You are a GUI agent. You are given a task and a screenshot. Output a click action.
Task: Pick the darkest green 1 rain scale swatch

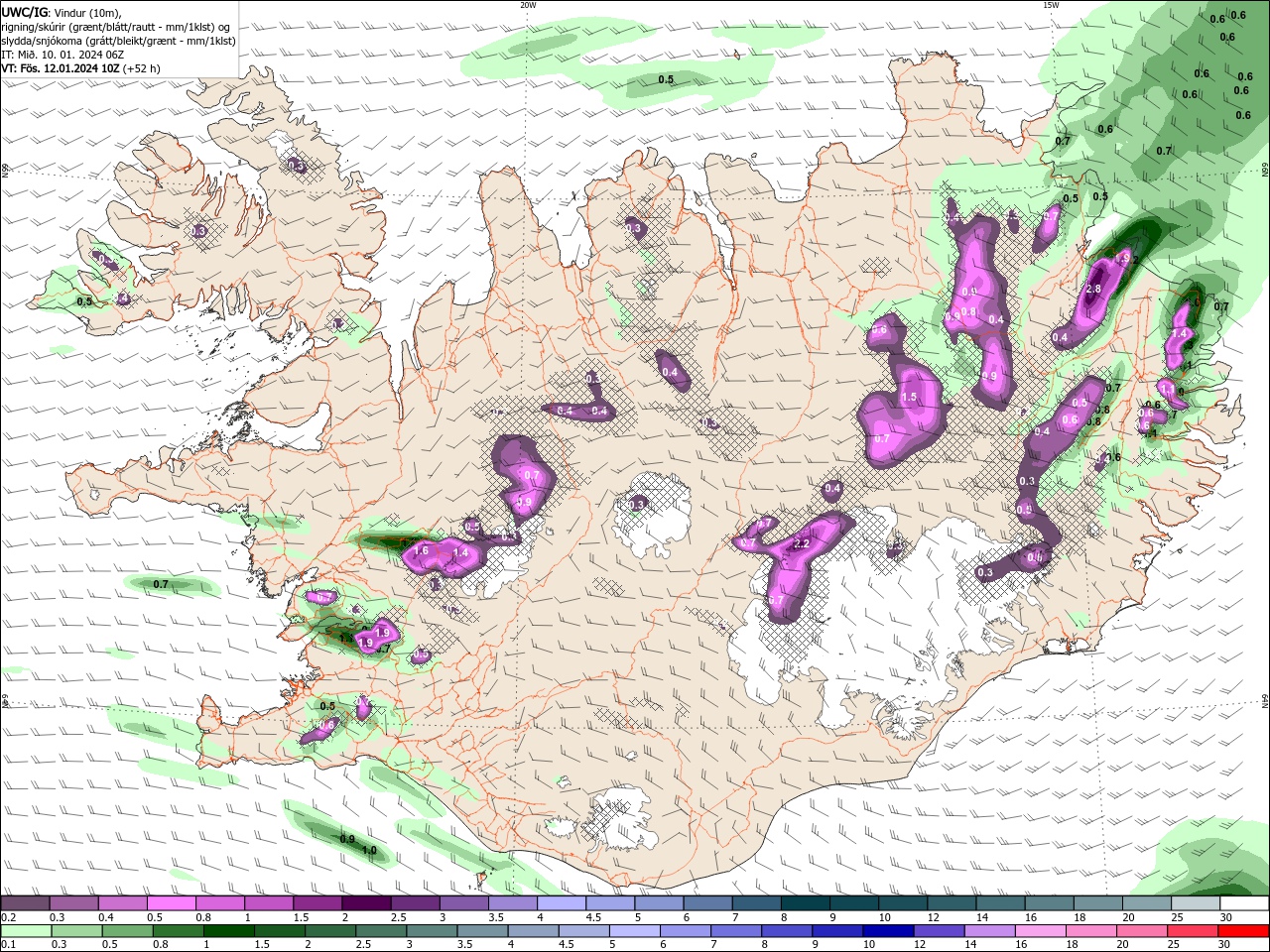(228, 931)
